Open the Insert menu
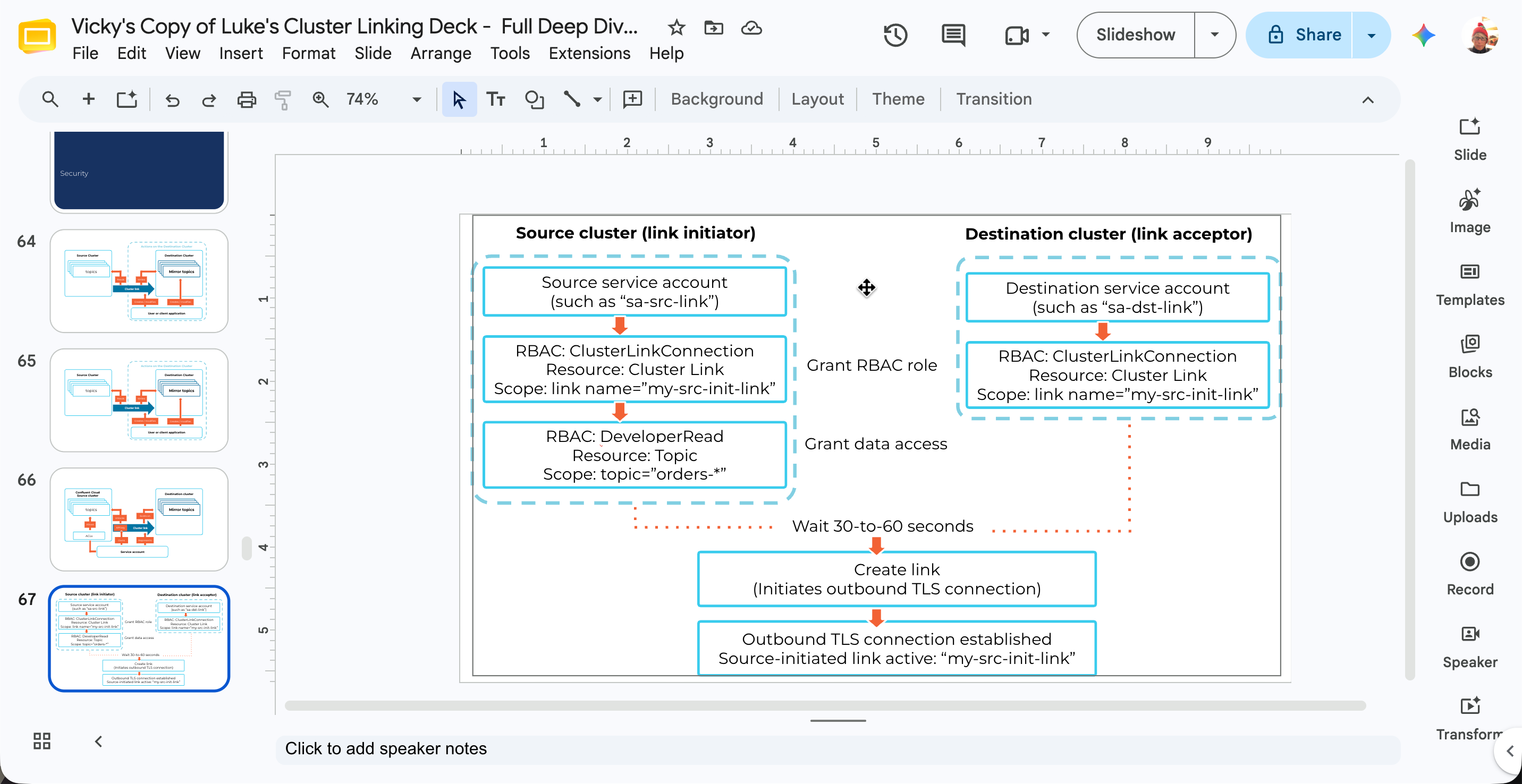The height and width of the screenshot is (784, 1522). pos(241,53)
